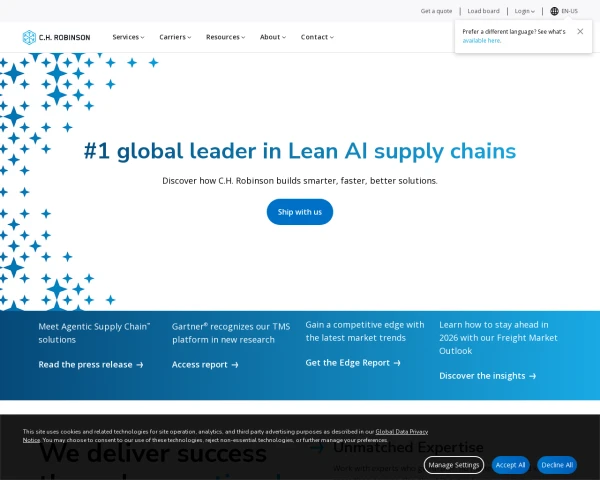The width and height of the screenshot is (600, 480).
Task: Click the Get a quote link
Action: coord(436,11)
